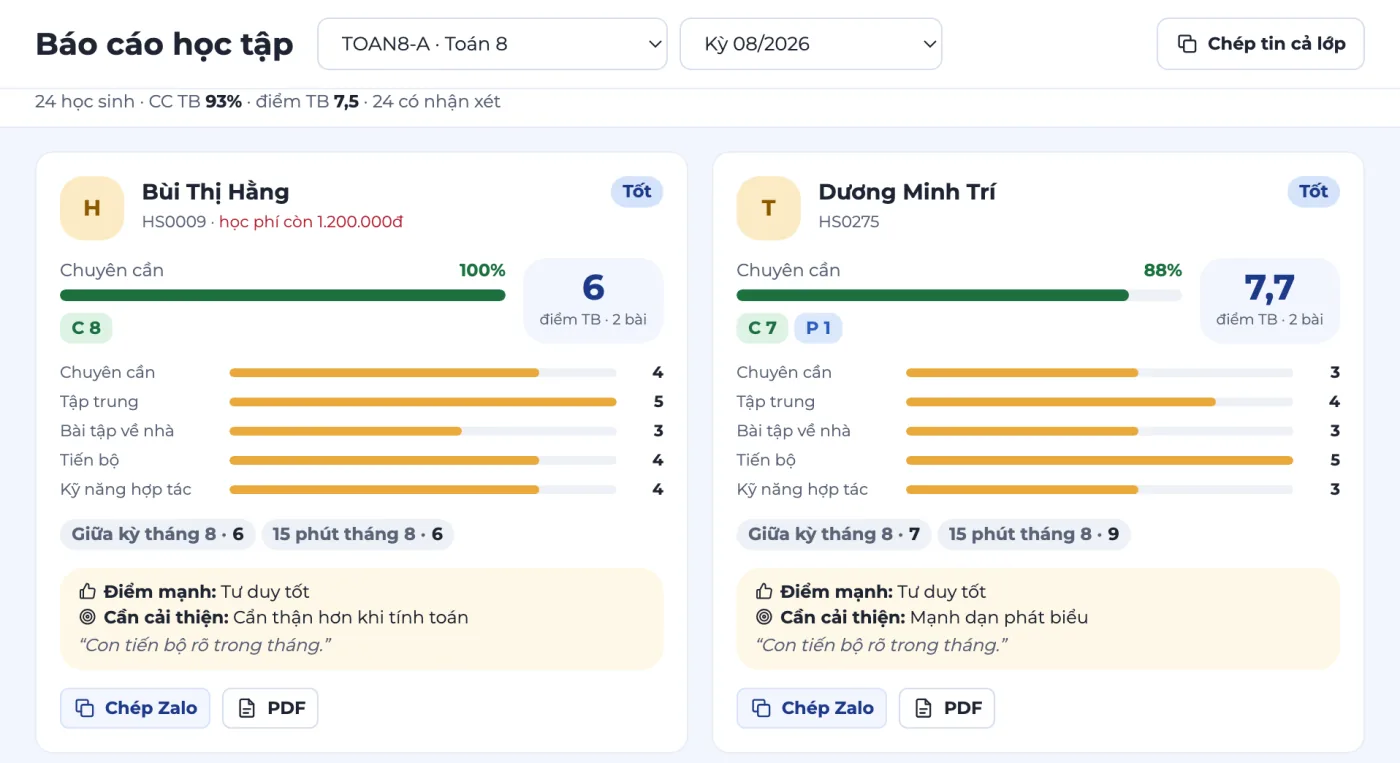Click target icon beside Cẩn thận hơn khi tính toán
Image resolution: width=1400 pixels, height=763 pixels.
[x=88, y=617]
